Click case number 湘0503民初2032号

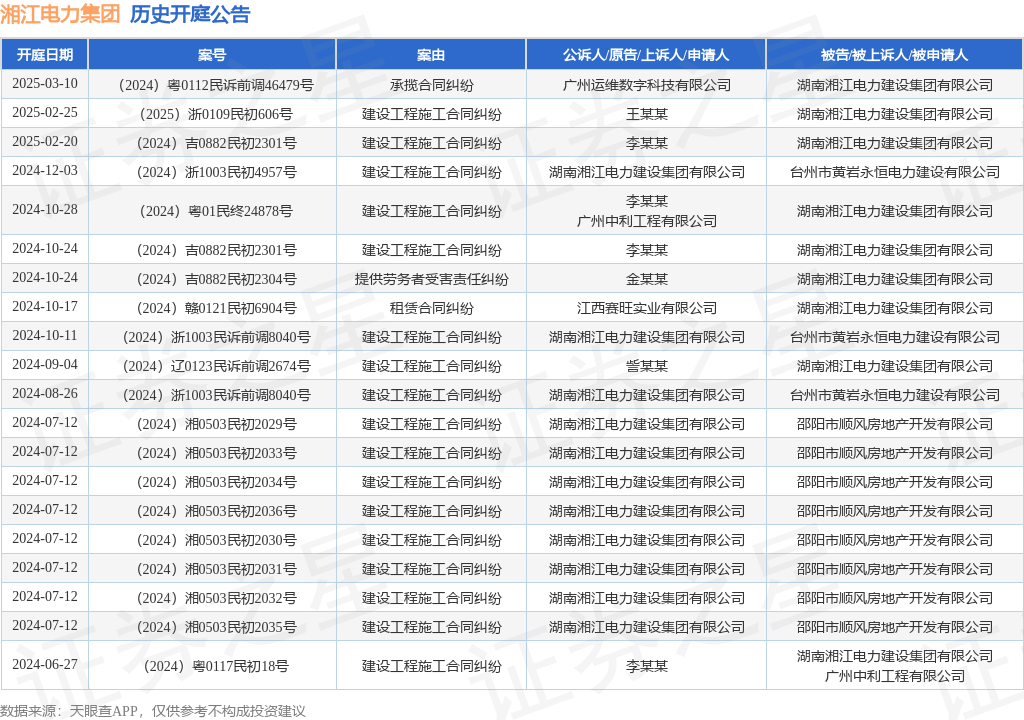click(216, 598)
